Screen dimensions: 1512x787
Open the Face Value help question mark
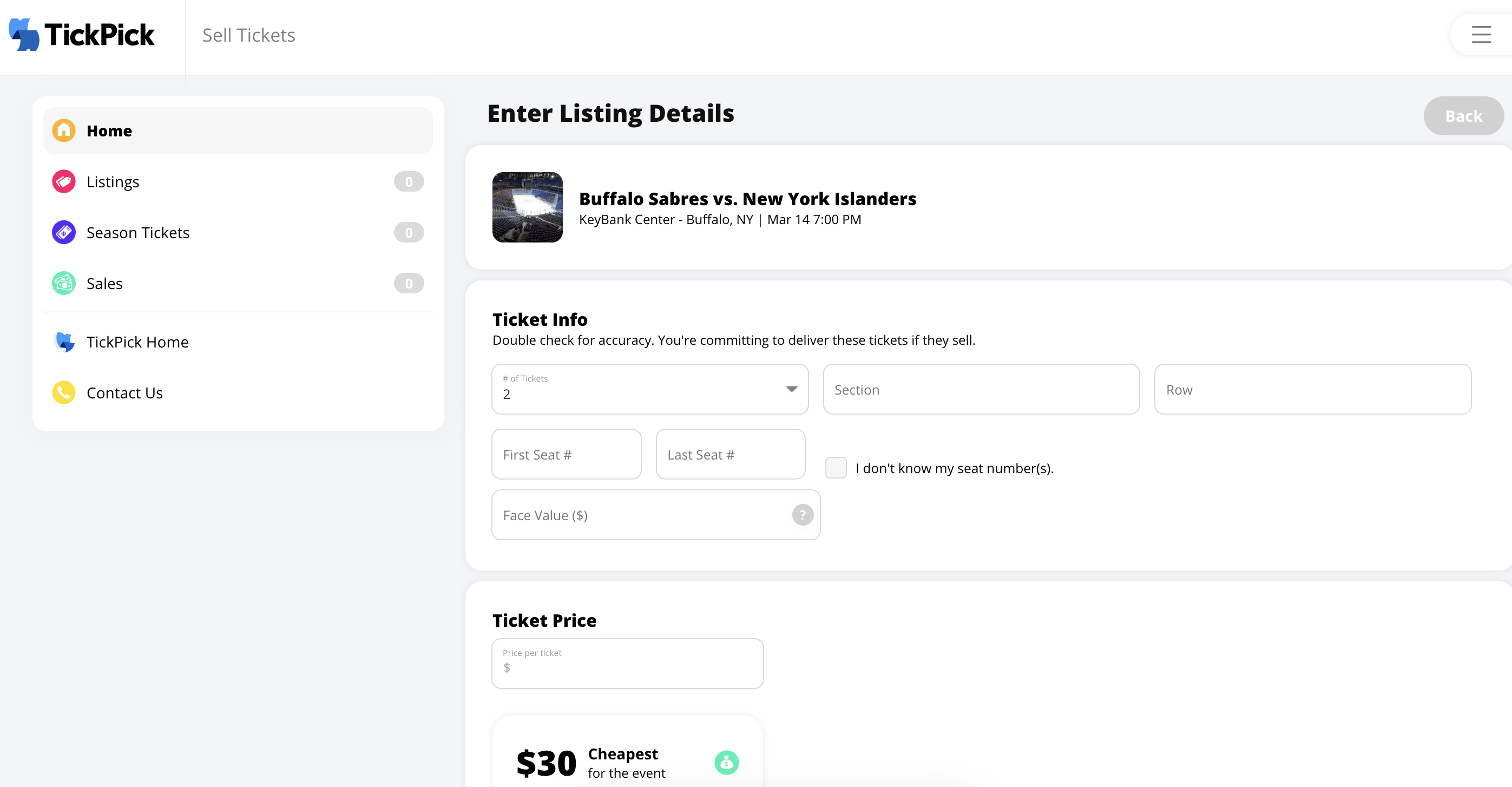point(803,515)
